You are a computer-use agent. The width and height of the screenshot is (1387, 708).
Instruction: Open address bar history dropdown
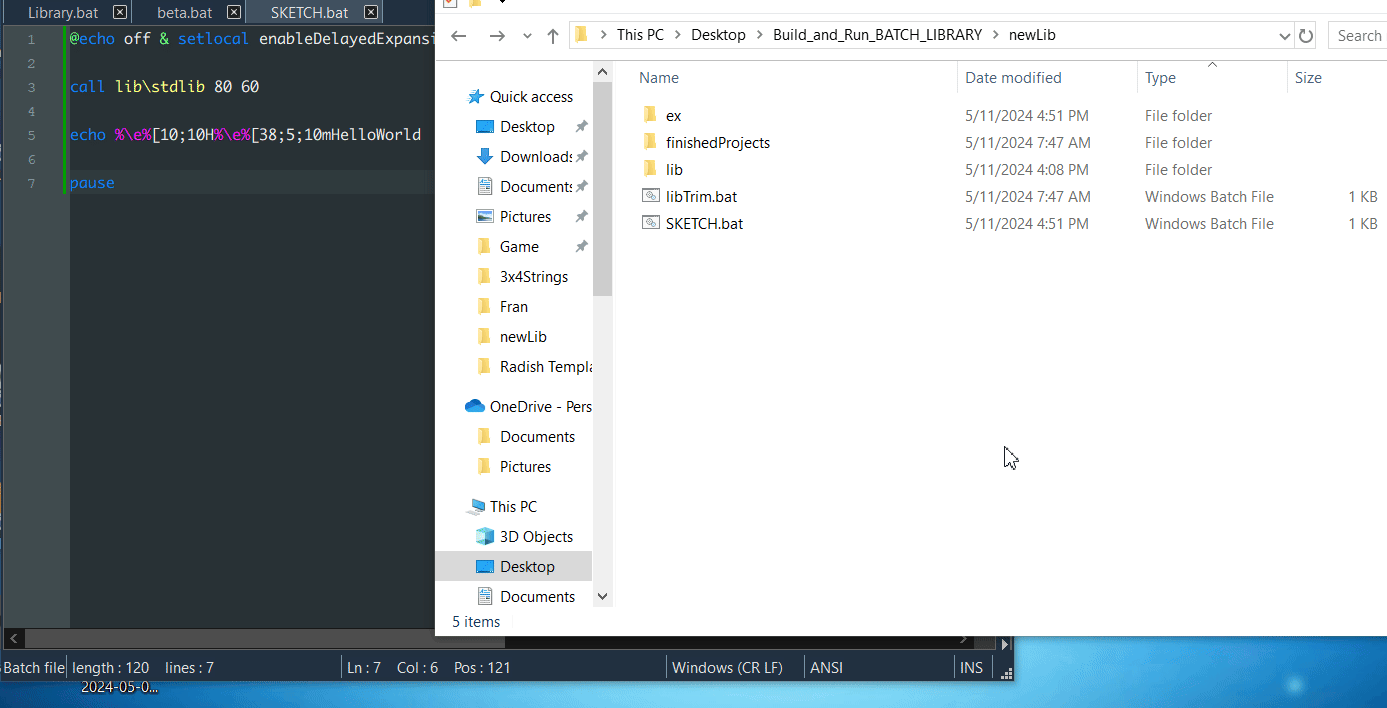1285,36
